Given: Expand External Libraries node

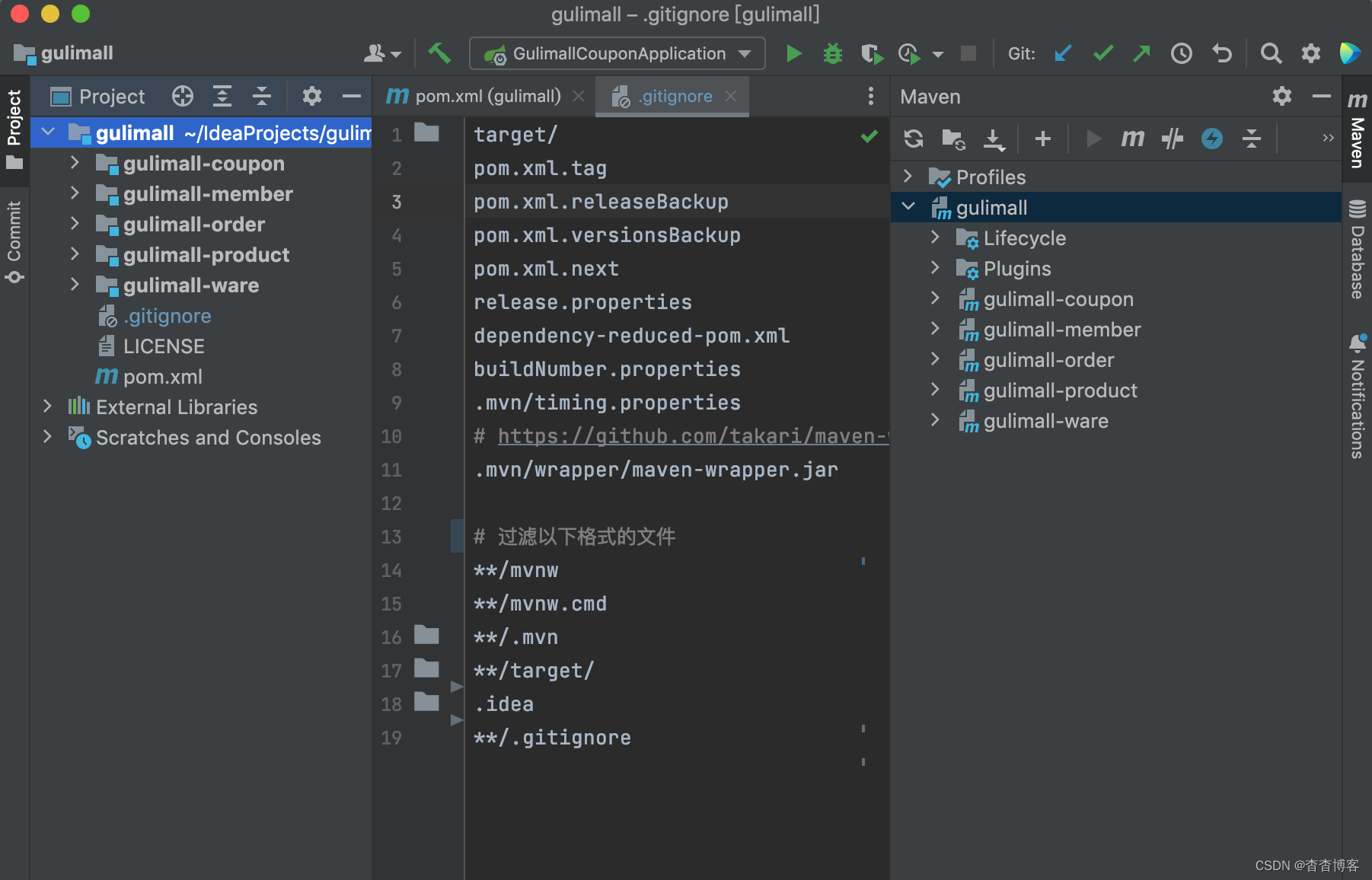Looking at the screenshot, I should click(47, 407).
